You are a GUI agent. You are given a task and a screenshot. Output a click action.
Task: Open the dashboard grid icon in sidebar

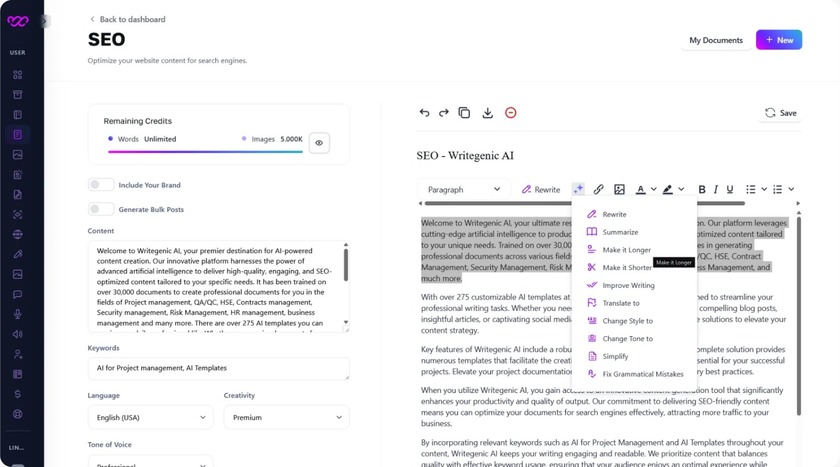click(x=18, y=74)
